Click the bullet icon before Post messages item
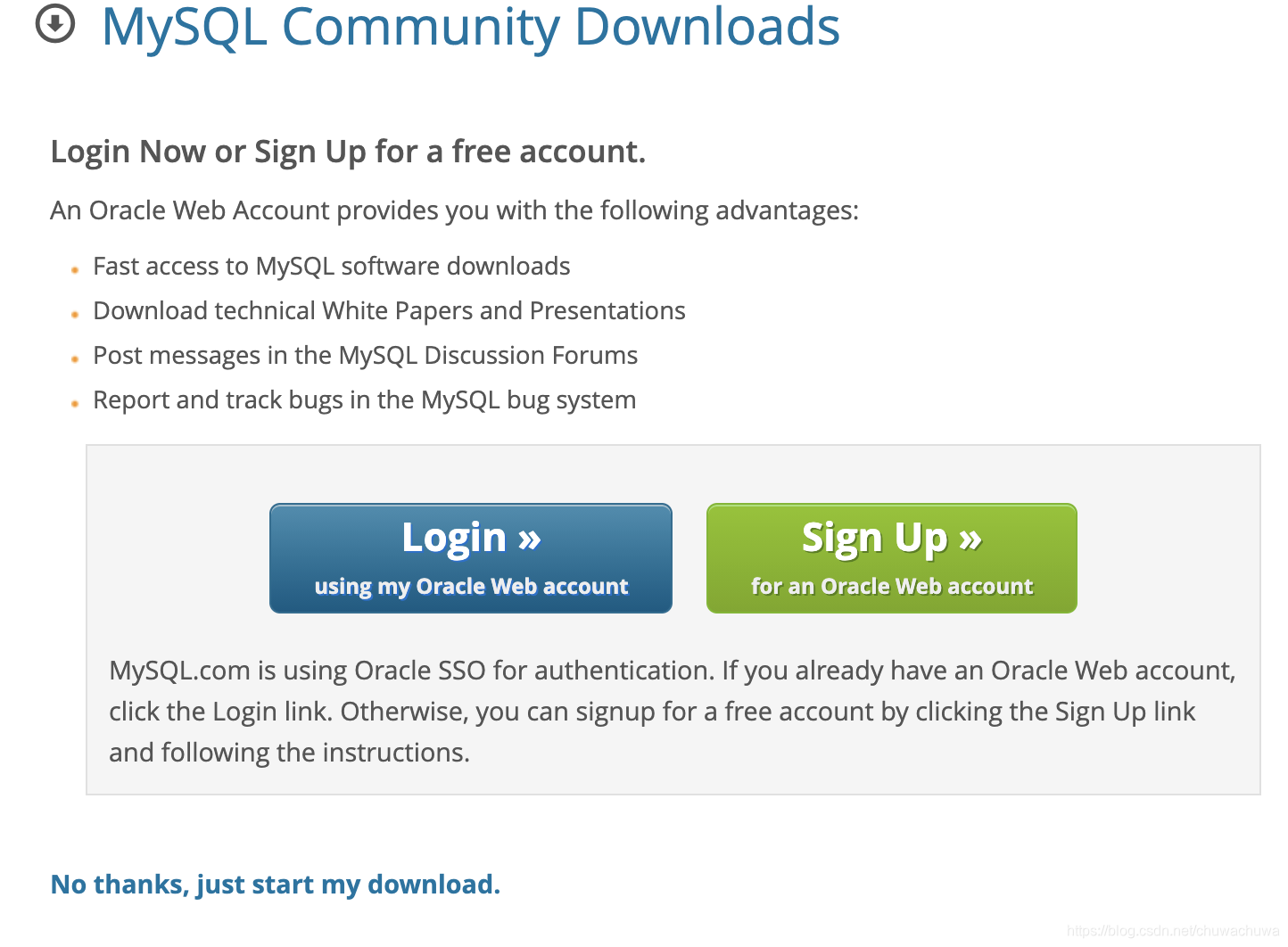 [x=75, y=359]
